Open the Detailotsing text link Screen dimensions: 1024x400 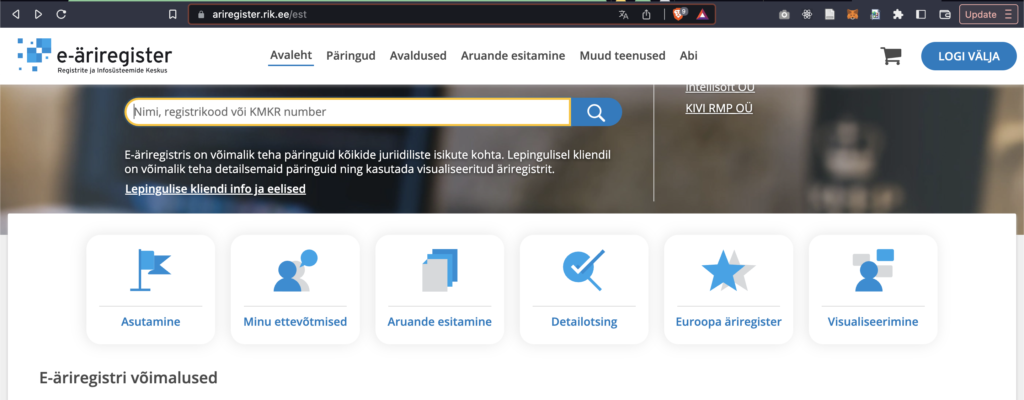584,322
